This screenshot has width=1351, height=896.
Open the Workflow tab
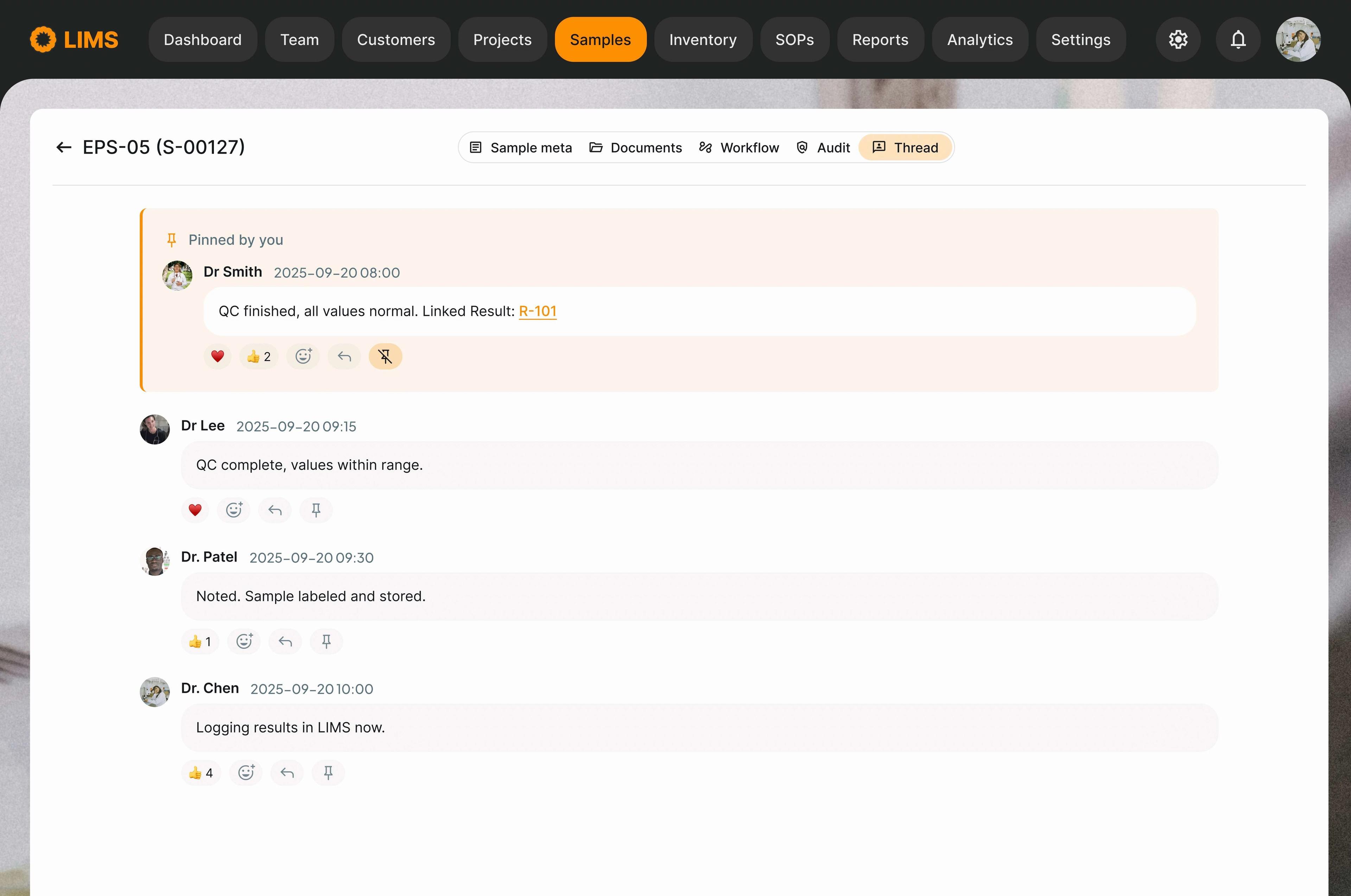pyautogui.click(x=739, y=147)
